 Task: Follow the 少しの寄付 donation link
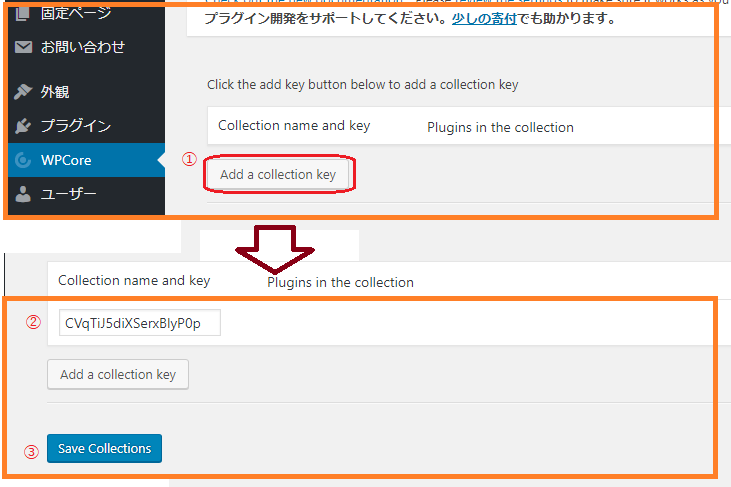pyautogui.click(x=484, y=19)
